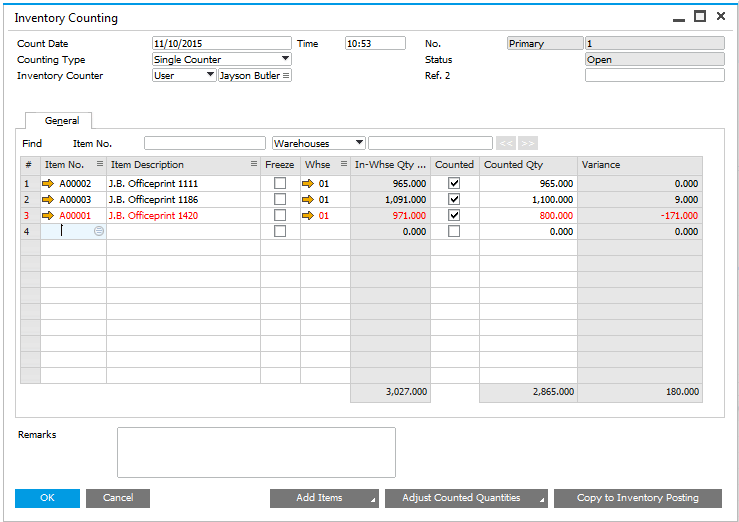
Task: Click the link arrow for item A00001
Action: coord(49,216)
